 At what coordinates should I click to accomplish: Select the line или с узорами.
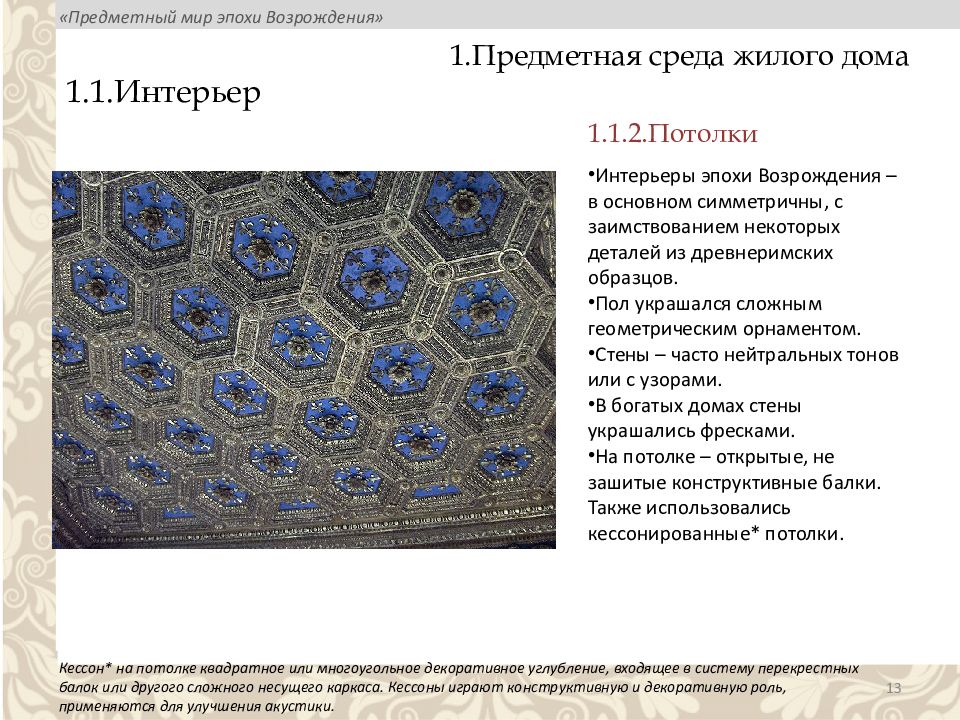click(x=654, y=380)
